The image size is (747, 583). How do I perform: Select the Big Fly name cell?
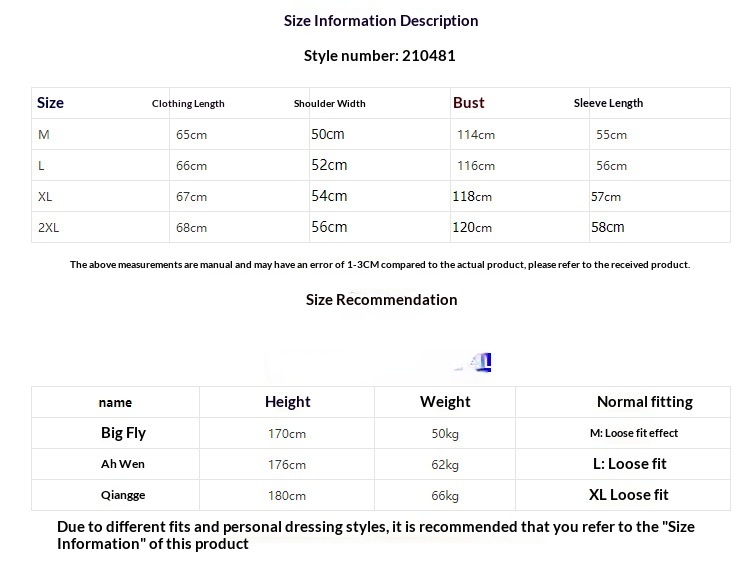point(123,433)
